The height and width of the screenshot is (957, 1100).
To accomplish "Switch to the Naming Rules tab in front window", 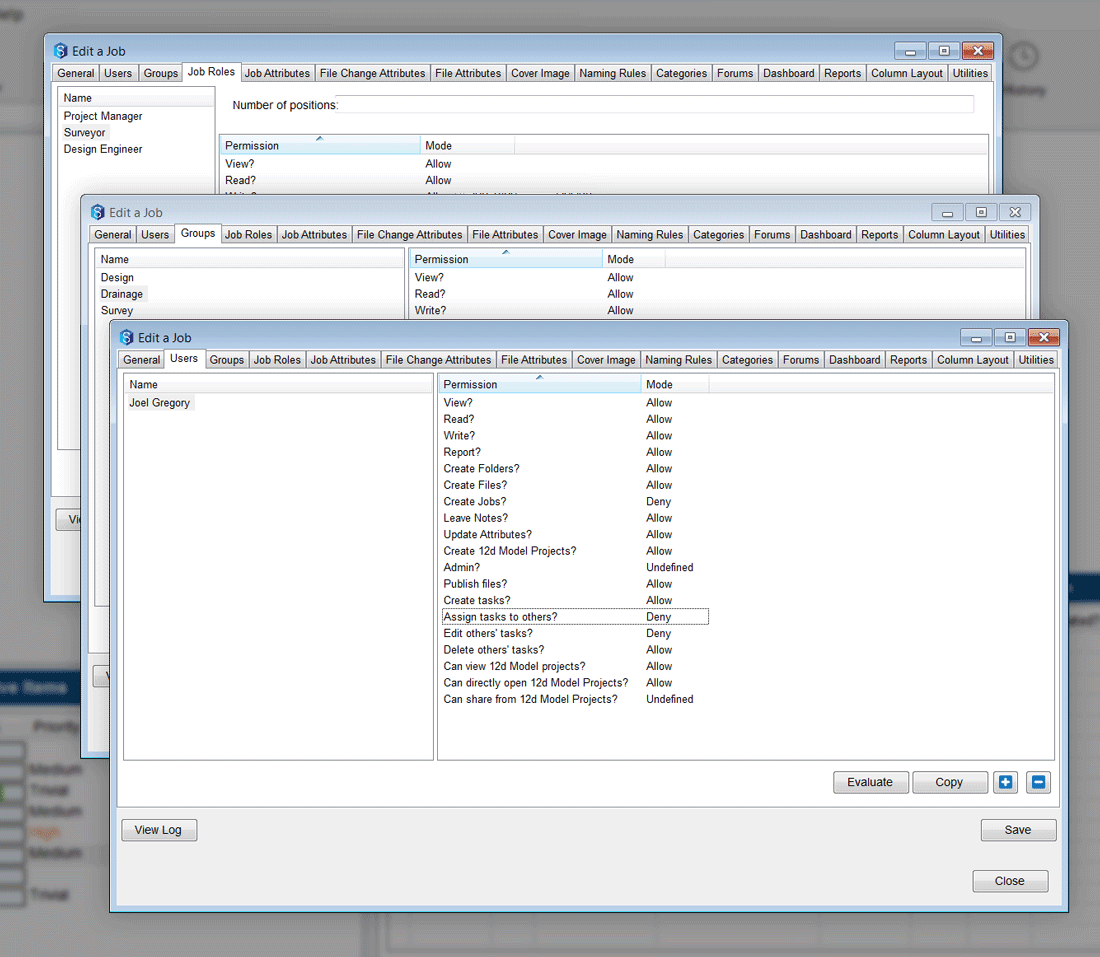I will pyautogui.click(x=678, y=360).
